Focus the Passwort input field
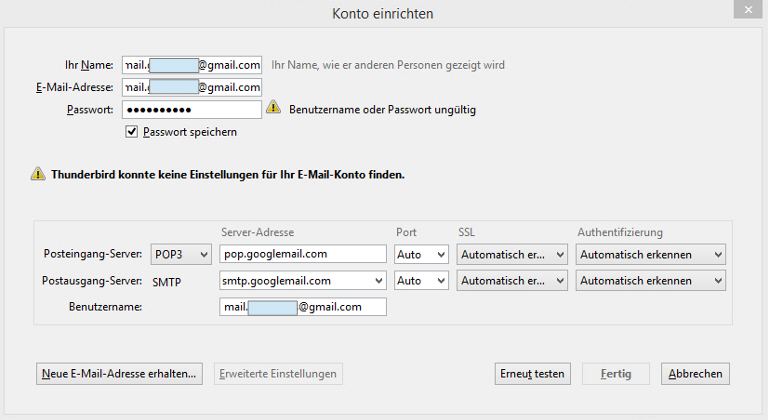The height and width of the screenshot is (420, 768). (x=191, y=109)
